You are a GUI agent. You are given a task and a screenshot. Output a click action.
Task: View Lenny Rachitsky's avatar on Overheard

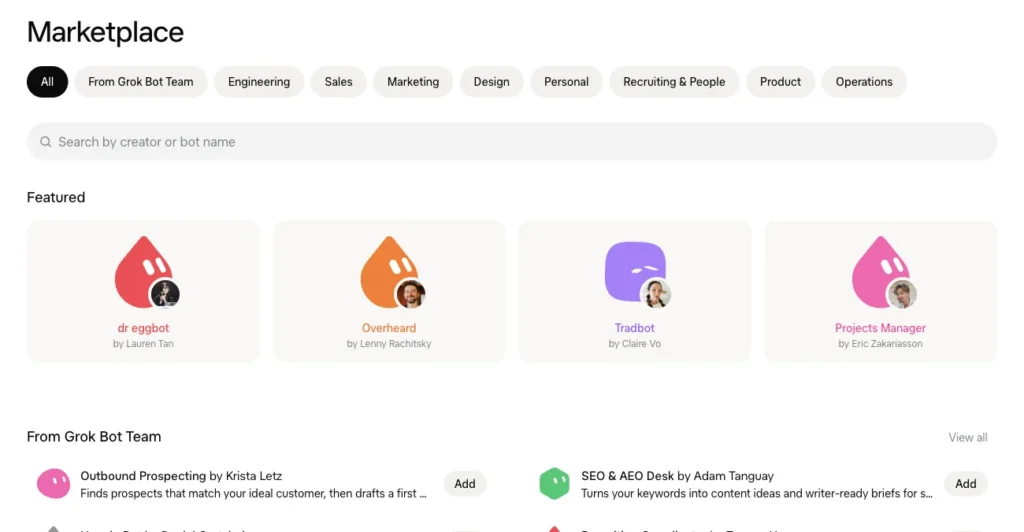coord(411,294)
